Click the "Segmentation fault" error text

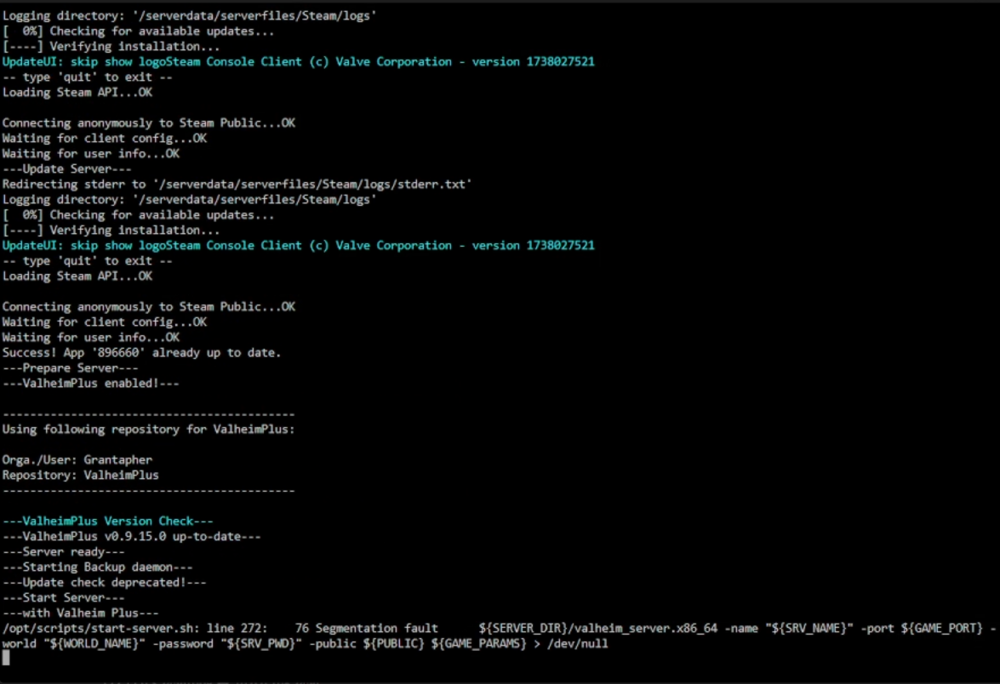[x=376, y=629]
